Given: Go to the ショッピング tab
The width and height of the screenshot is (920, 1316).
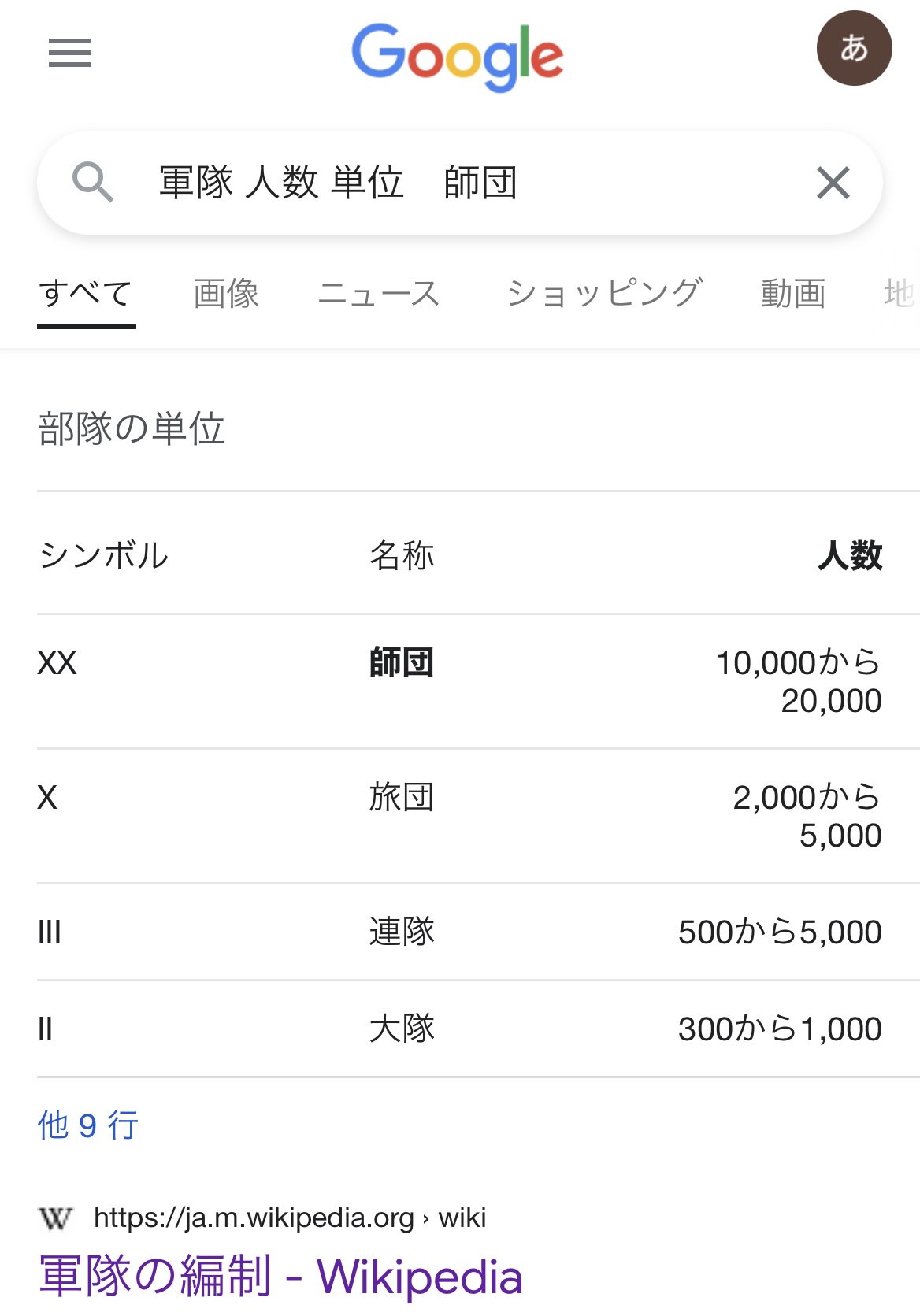Looking at the screenshot, I should (604, 294).
